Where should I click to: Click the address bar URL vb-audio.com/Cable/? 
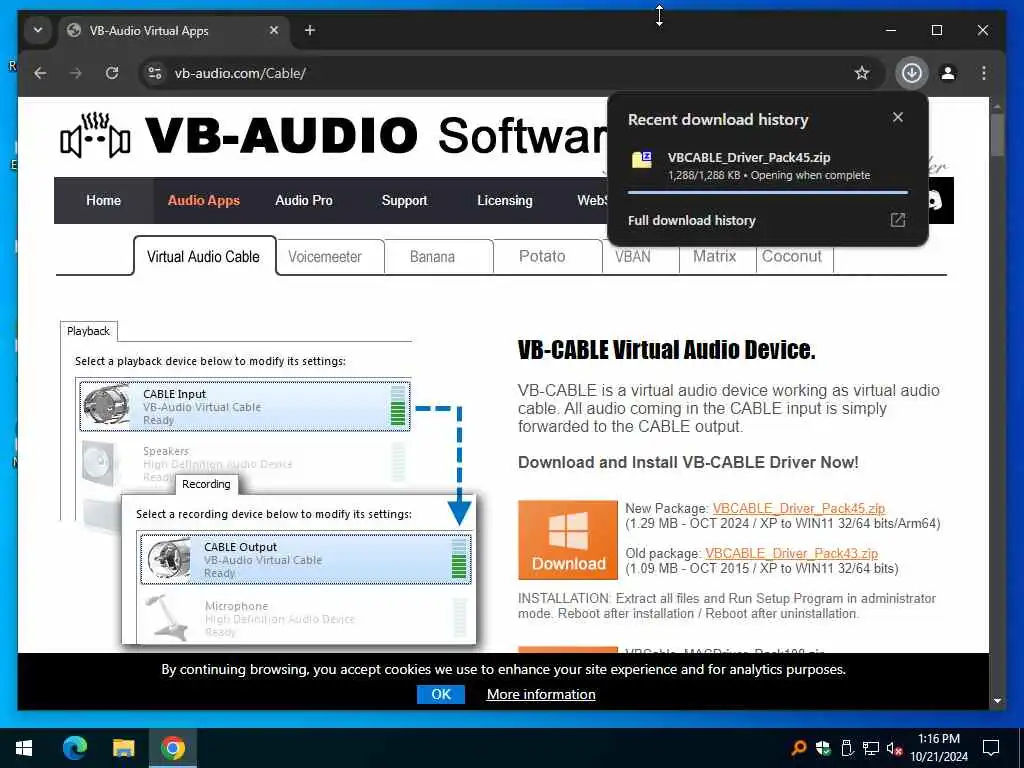click(240, 73)
